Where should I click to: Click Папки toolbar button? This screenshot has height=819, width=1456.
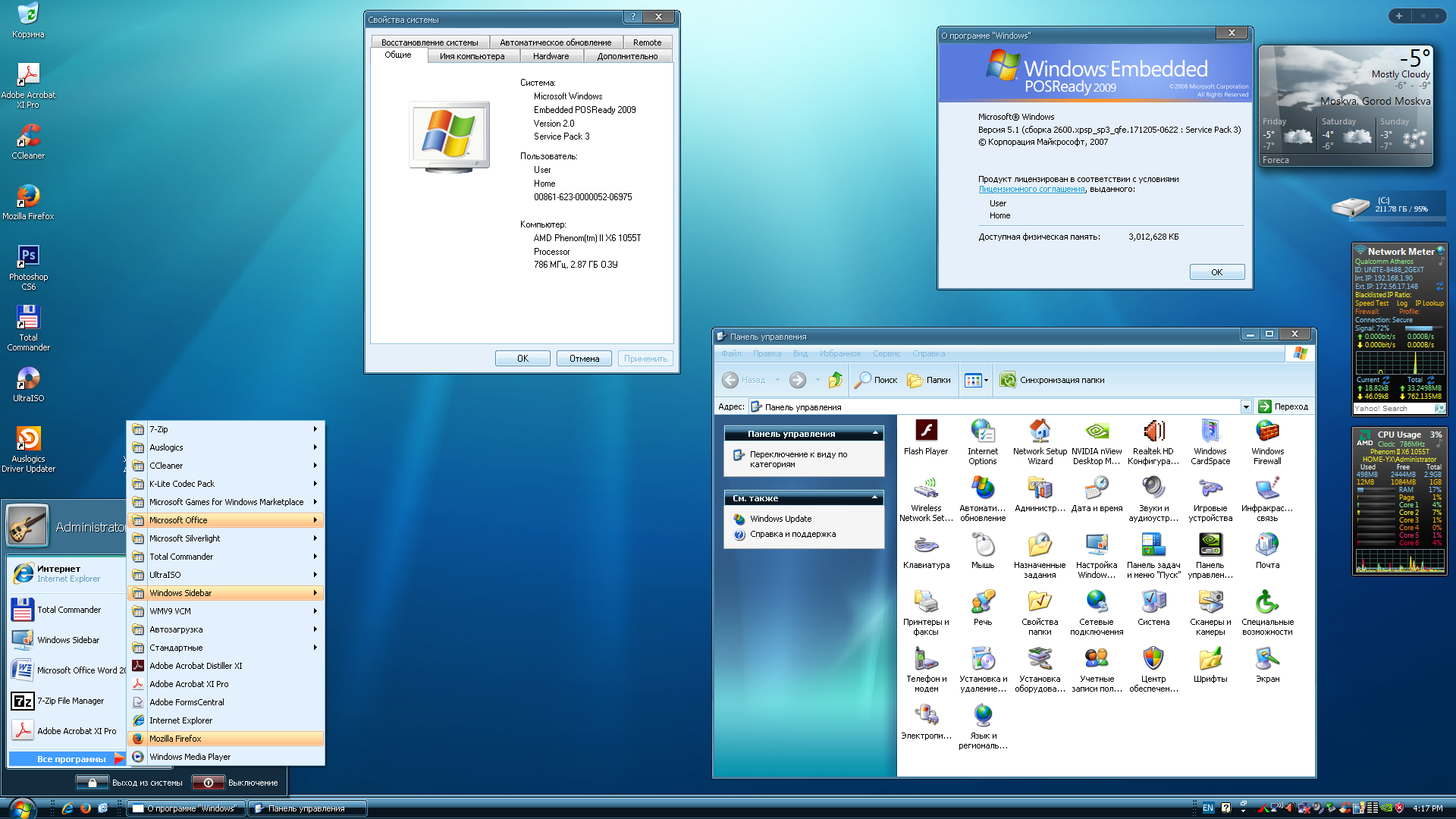tap(929, 380)
